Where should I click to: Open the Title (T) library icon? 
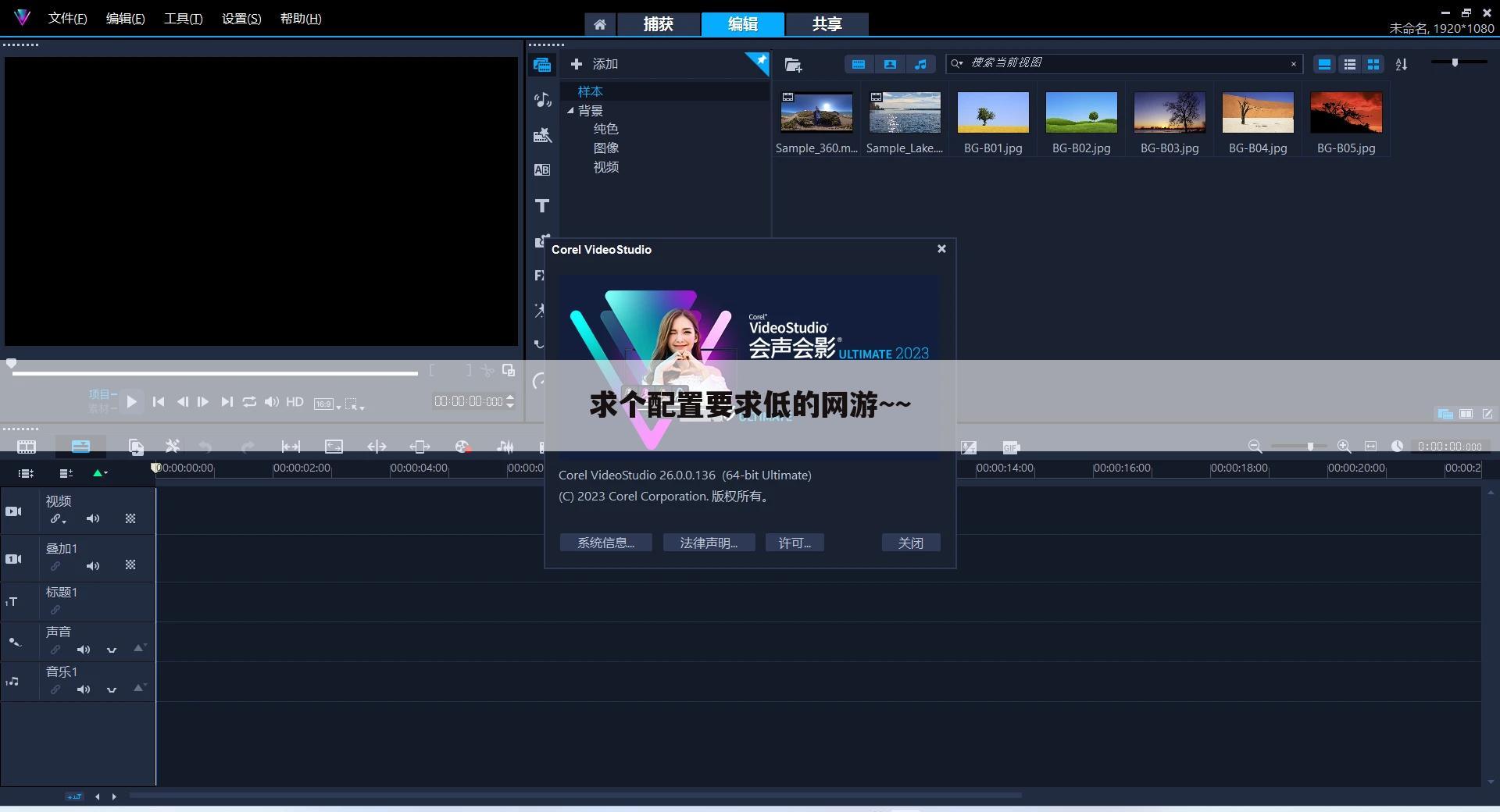point(542,205)
